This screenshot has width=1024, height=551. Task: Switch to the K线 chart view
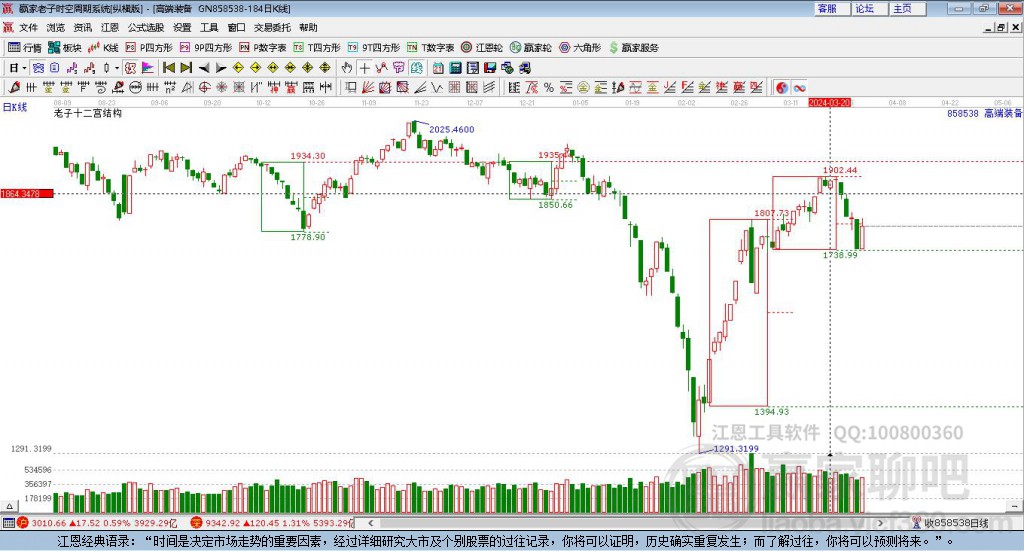103,48
